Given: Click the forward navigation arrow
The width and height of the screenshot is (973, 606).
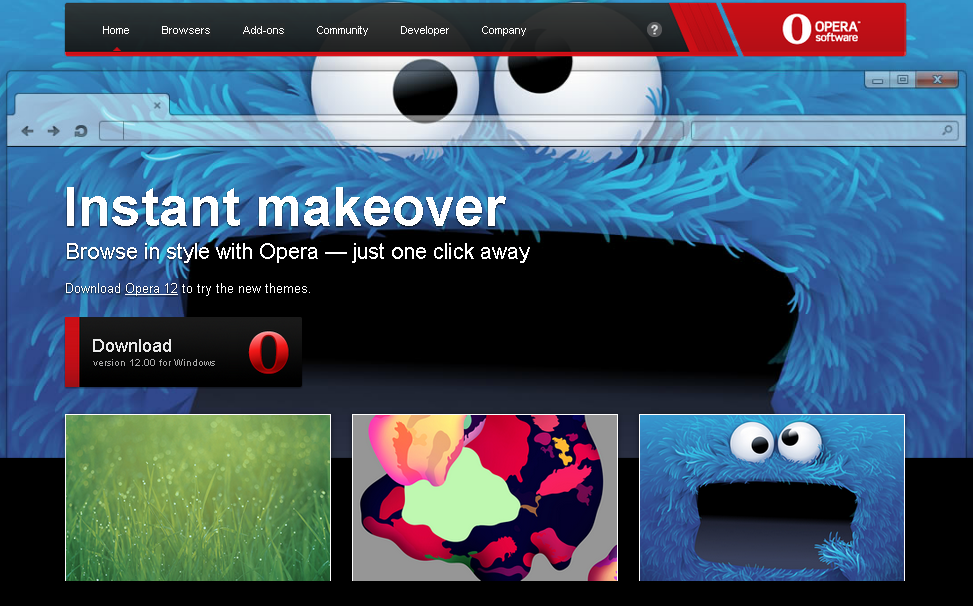Looking at the screenshot, I should click(52, 130).
